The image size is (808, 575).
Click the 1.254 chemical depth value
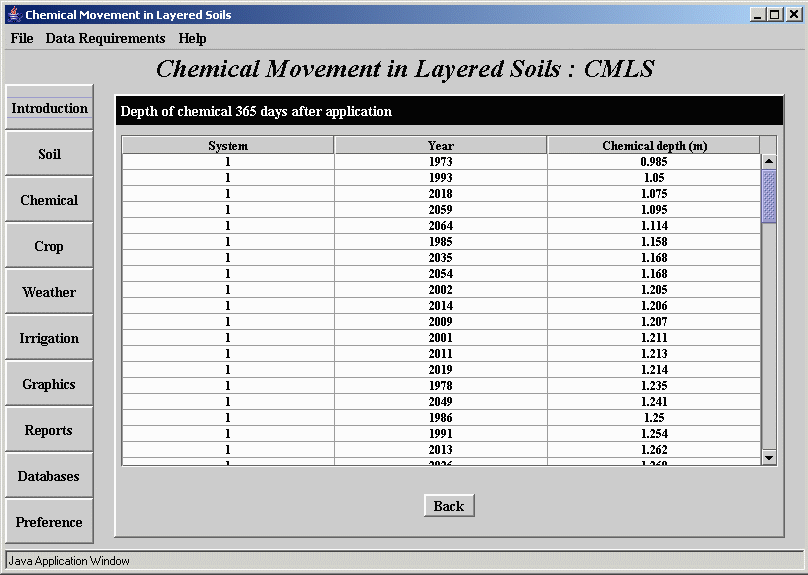pos(654,433)
